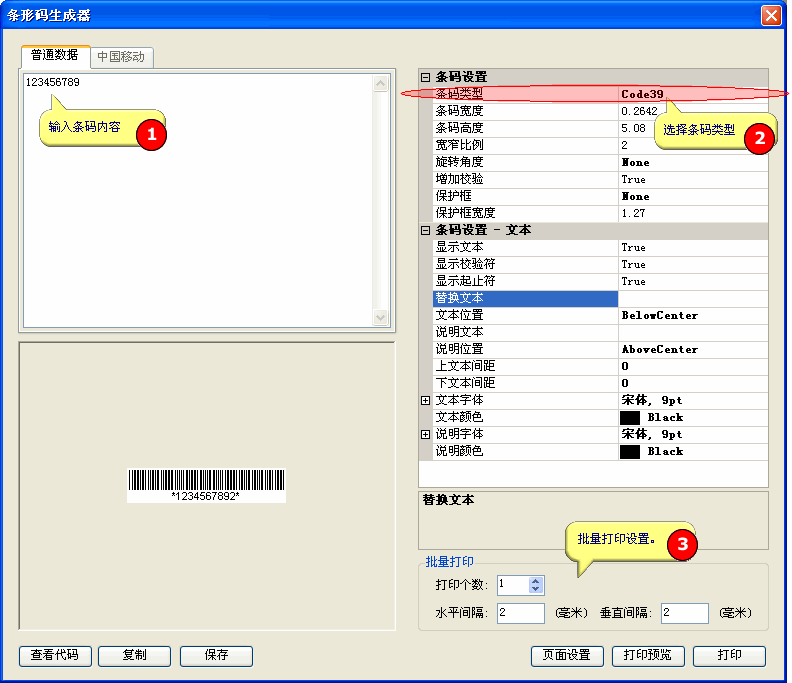
Task: Click the 文本颜色 black color swatch
Action: tap(630, 418)
